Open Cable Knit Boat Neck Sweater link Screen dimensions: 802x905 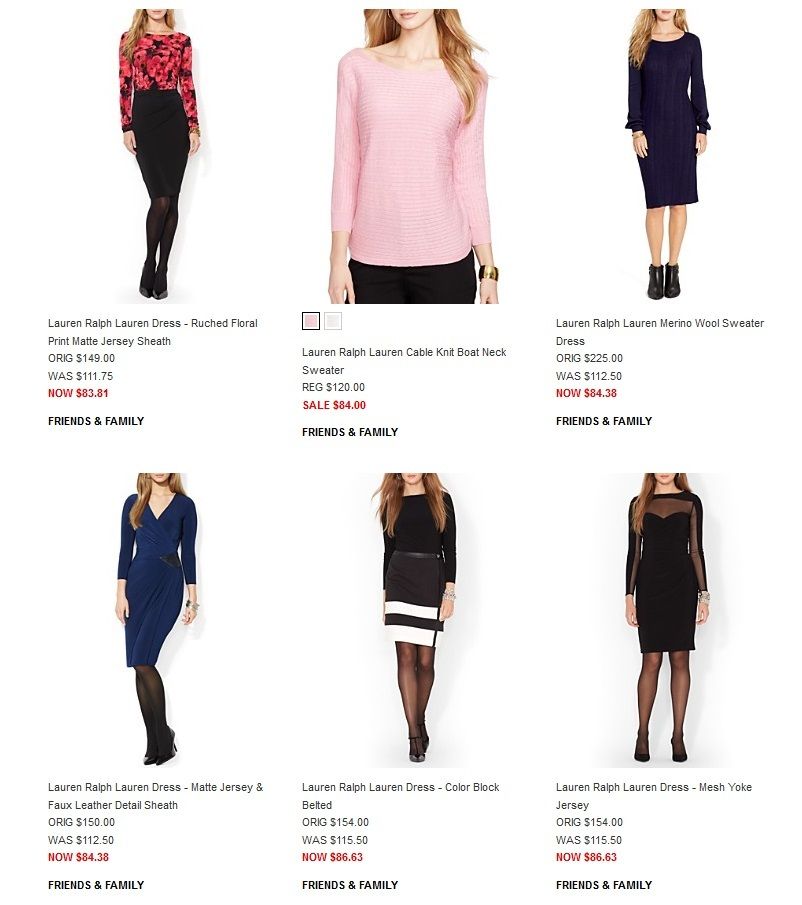pyautogui.click(x=404, y=361)
